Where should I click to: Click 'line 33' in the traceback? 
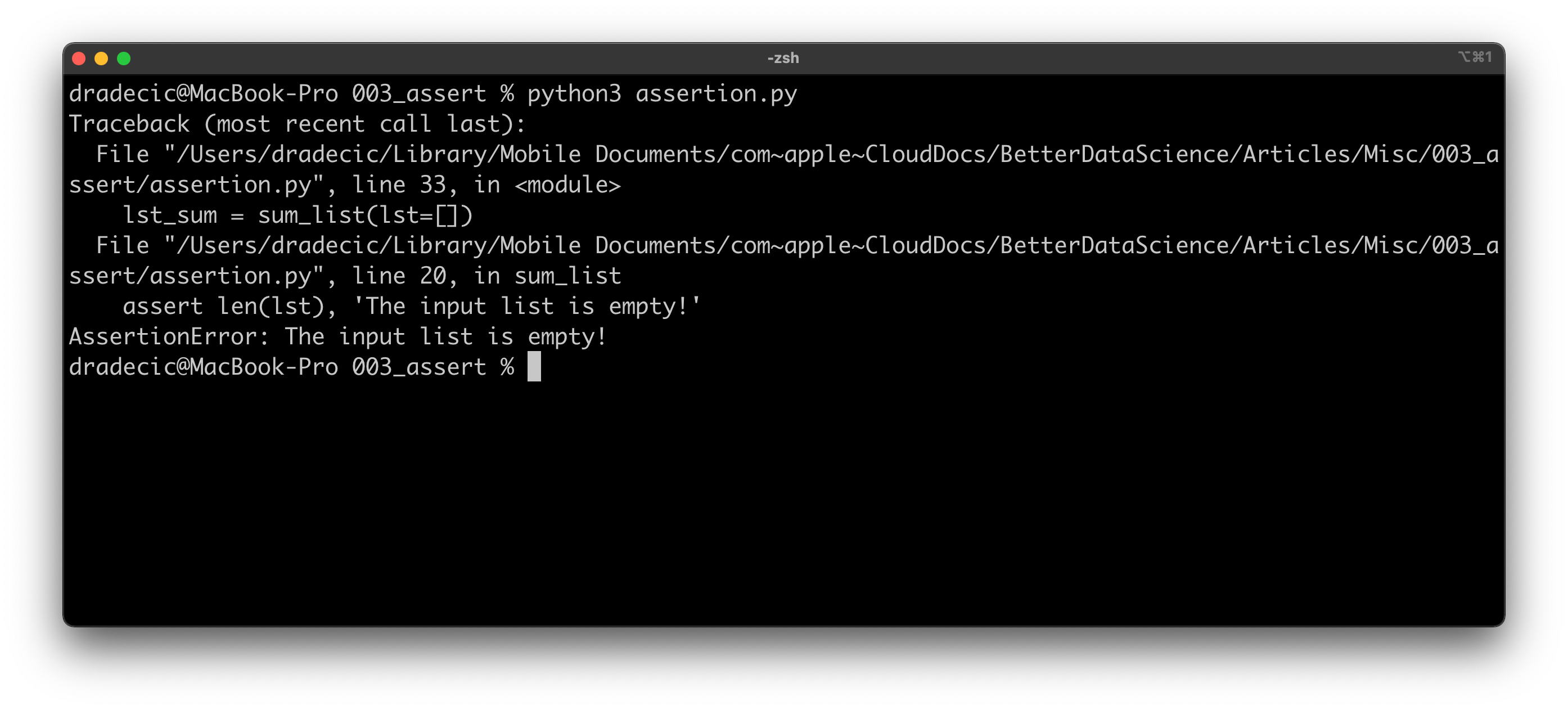(399, 185)
